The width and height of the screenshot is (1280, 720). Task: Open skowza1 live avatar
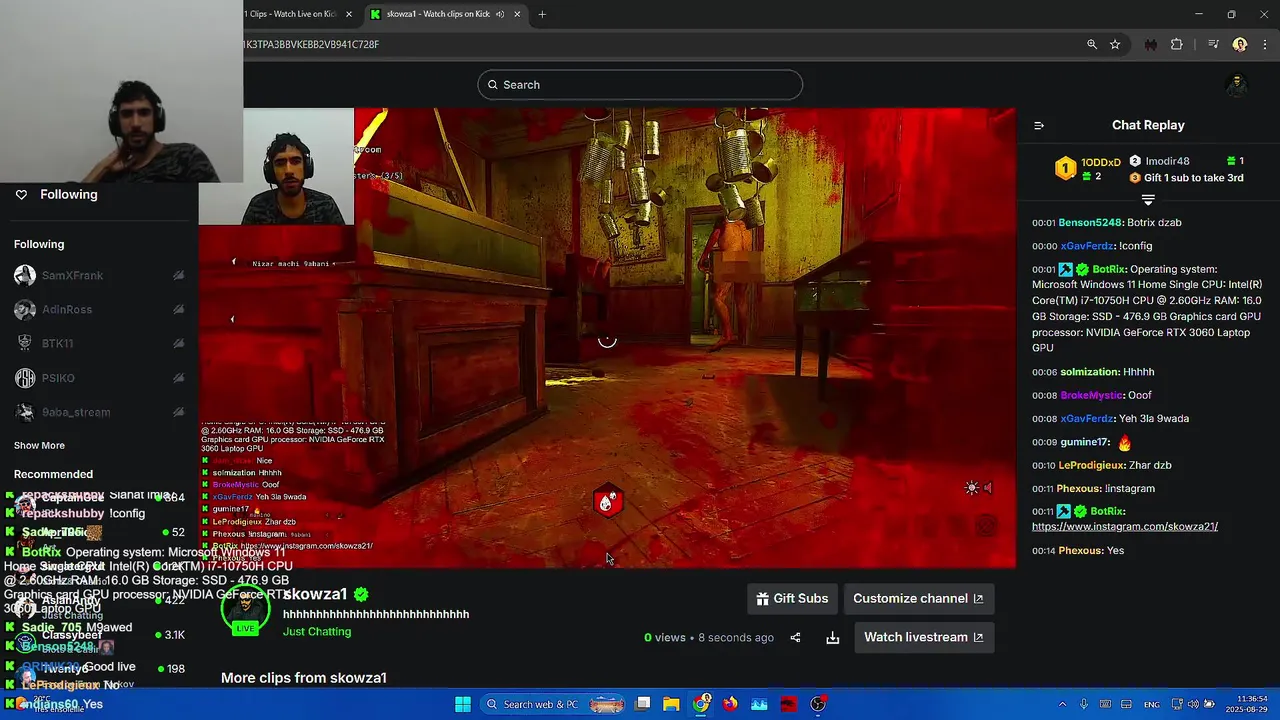[245, 610]
